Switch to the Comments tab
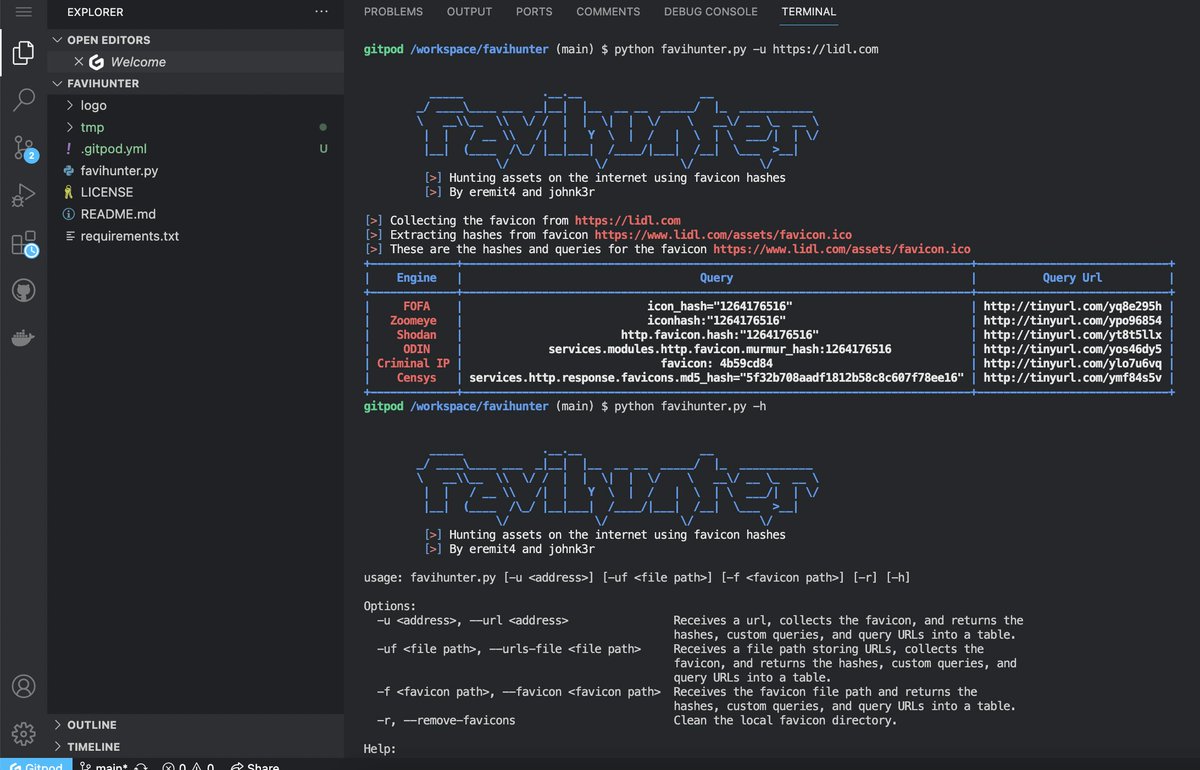Screen dimensions: 1200x770 608,12
